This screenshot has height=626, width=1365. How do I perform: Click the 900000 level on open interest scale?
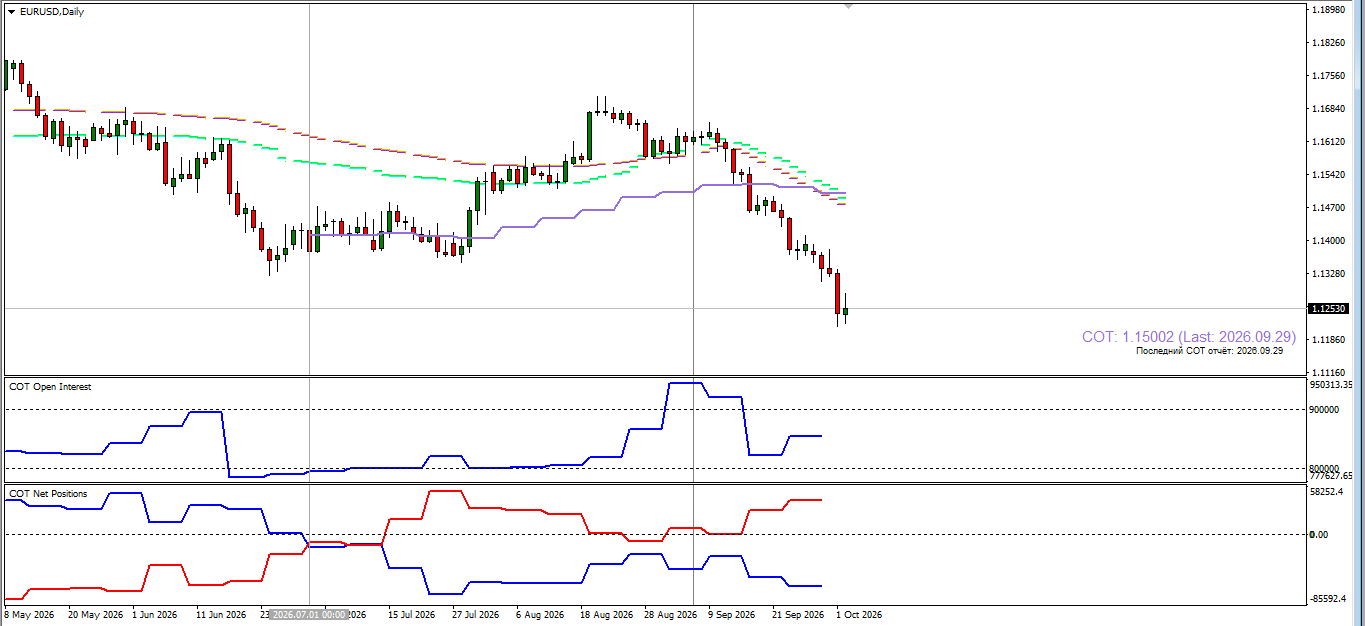[1325, 410]
